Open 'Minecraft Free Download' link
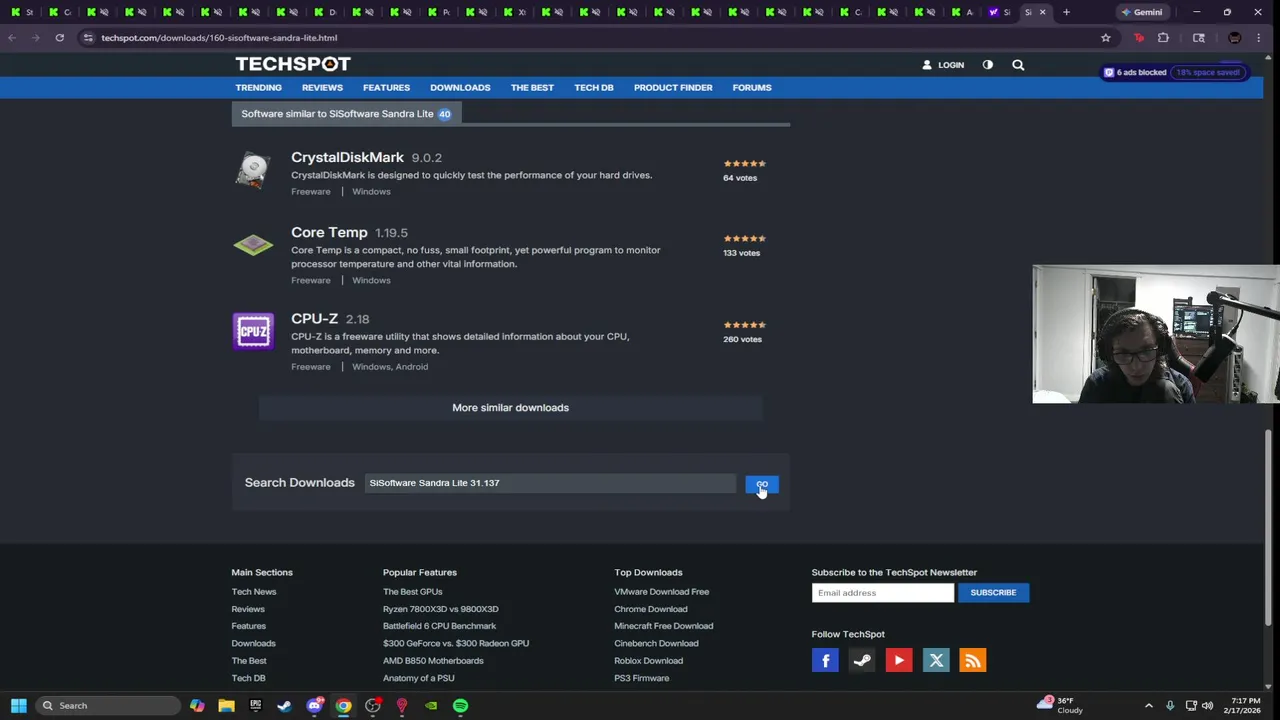 pyautogui.click(x=663, y=626)
